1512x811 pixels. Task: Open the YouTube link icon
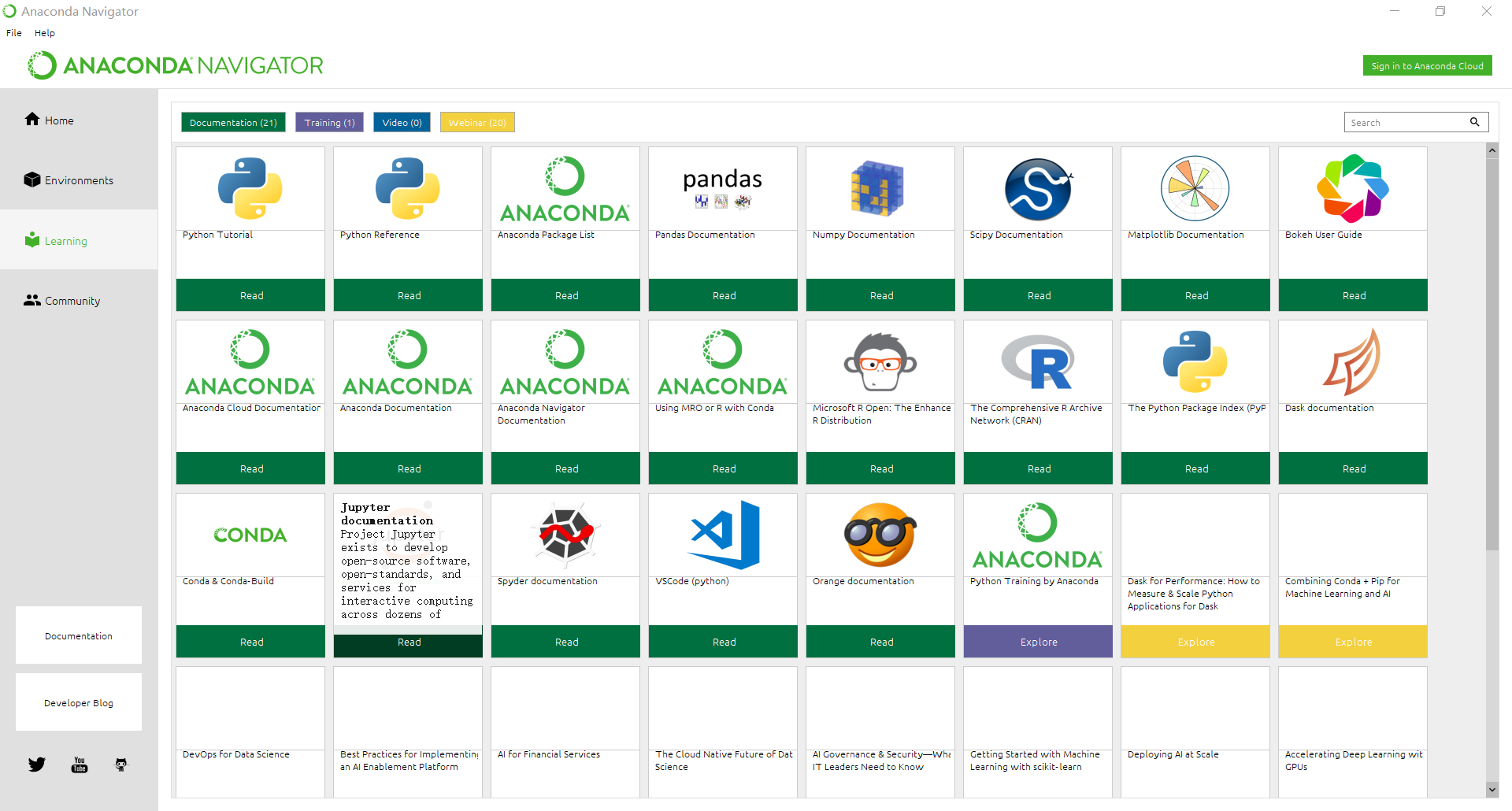tap(80, 765)
